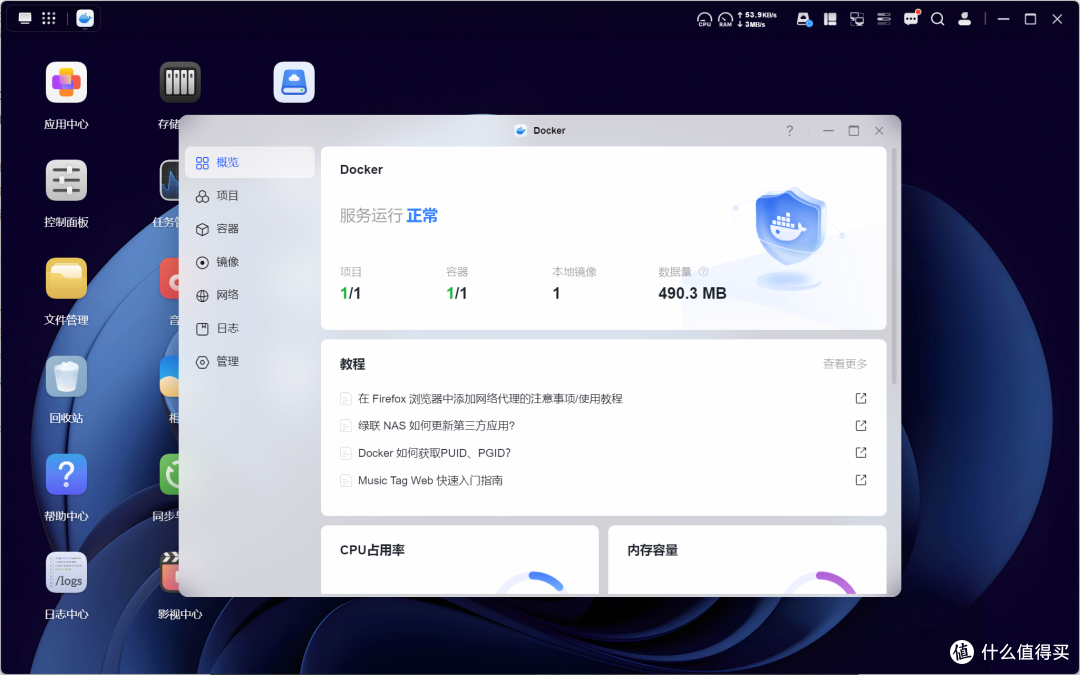Open tutorial Music Tag Web 快速入门指南
The image size is (1080, 675).
[x=430, y=480]
